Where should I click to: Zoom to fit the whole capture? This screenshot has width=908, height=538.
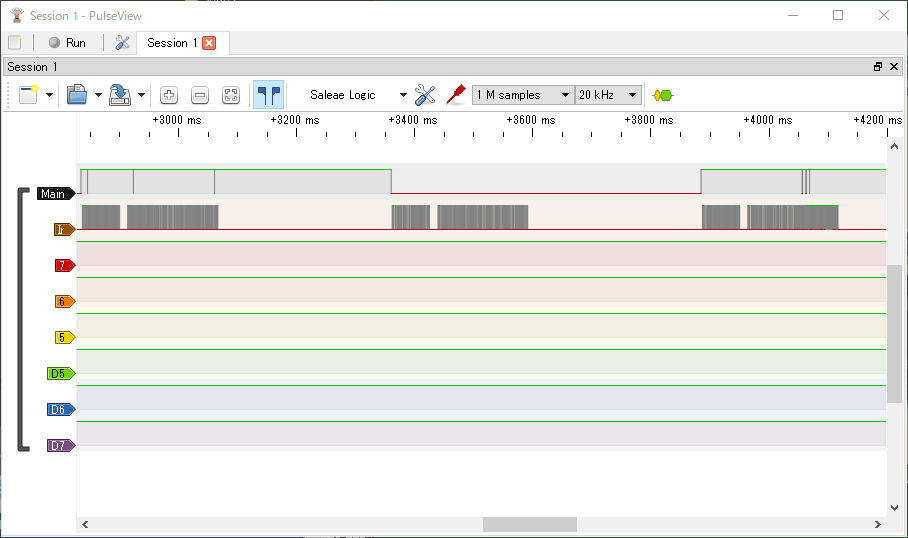click(231, 95)
